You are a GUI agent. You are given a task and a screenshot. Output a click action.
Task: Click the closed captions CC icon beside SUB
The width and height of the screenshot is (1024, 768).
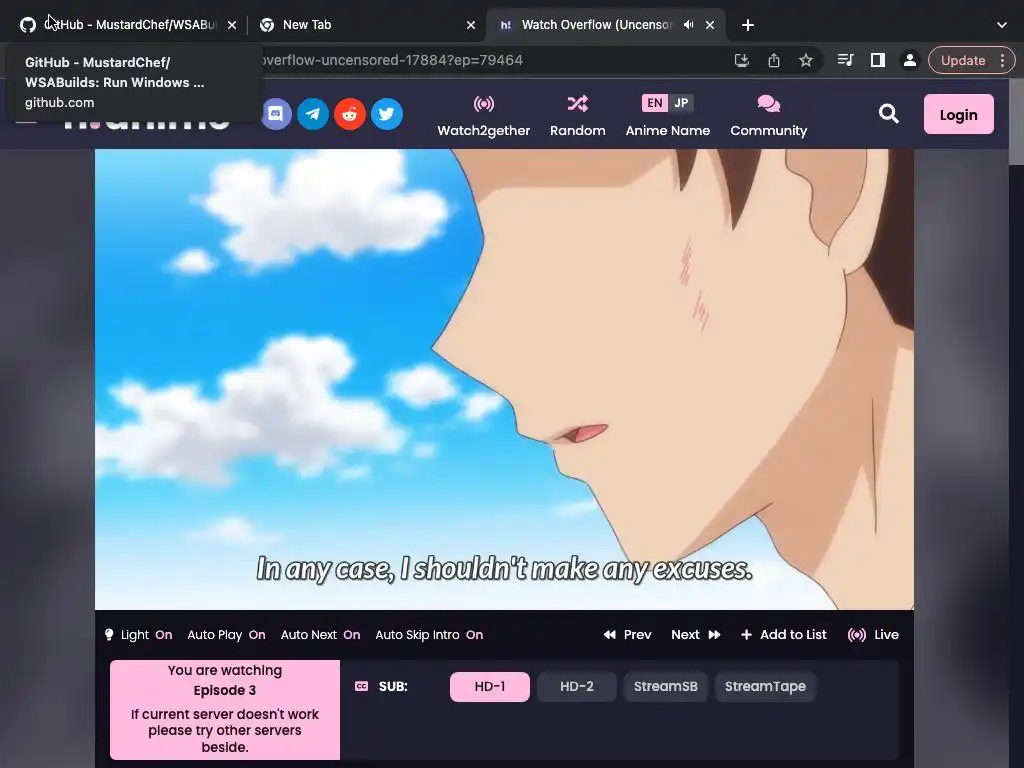click(361, 686)
